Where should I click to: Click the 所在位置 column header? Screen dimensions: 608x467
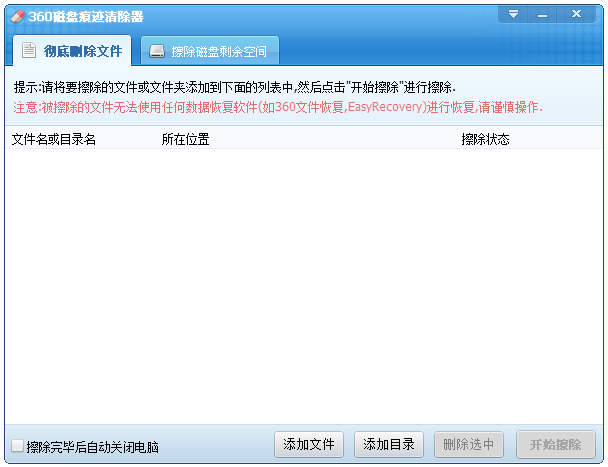(185, 139)
